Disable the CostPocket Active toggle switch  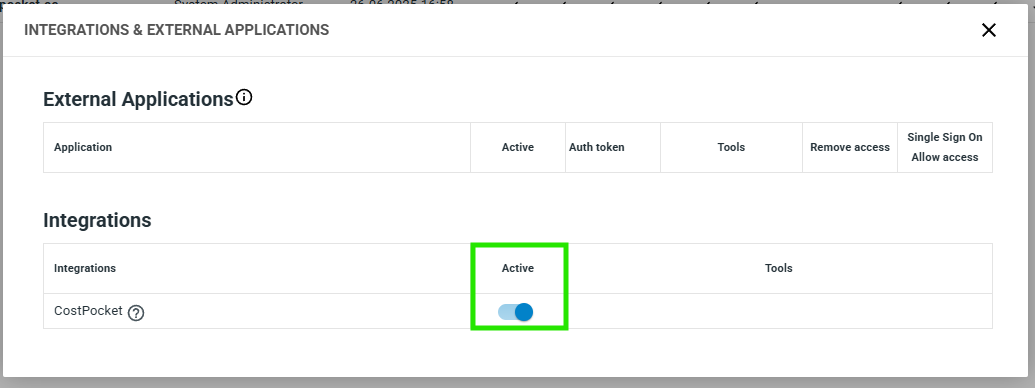pos(516,312)
